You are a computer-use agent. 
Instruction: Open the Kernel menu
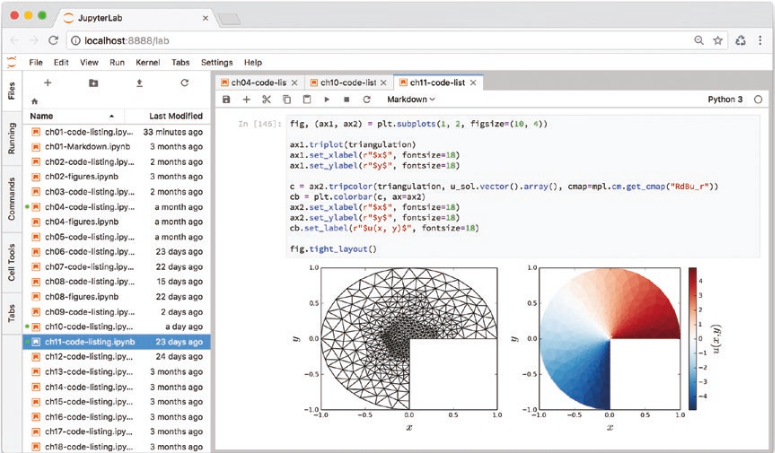148,62
